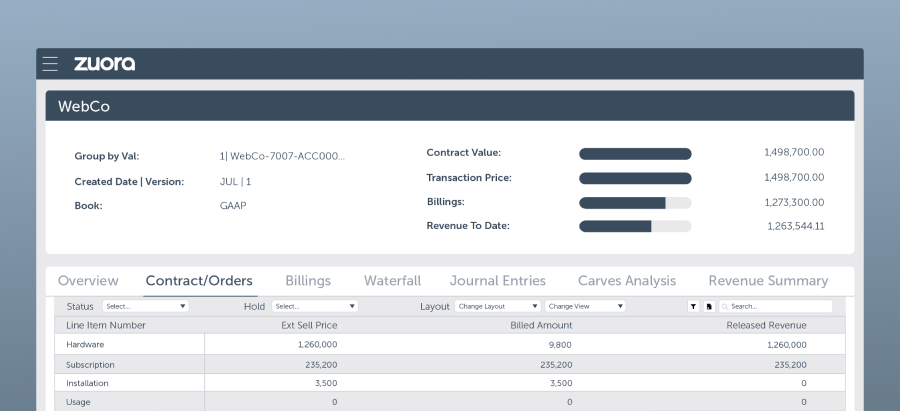
Task: Click the export document icon
Action: [708, 306]
